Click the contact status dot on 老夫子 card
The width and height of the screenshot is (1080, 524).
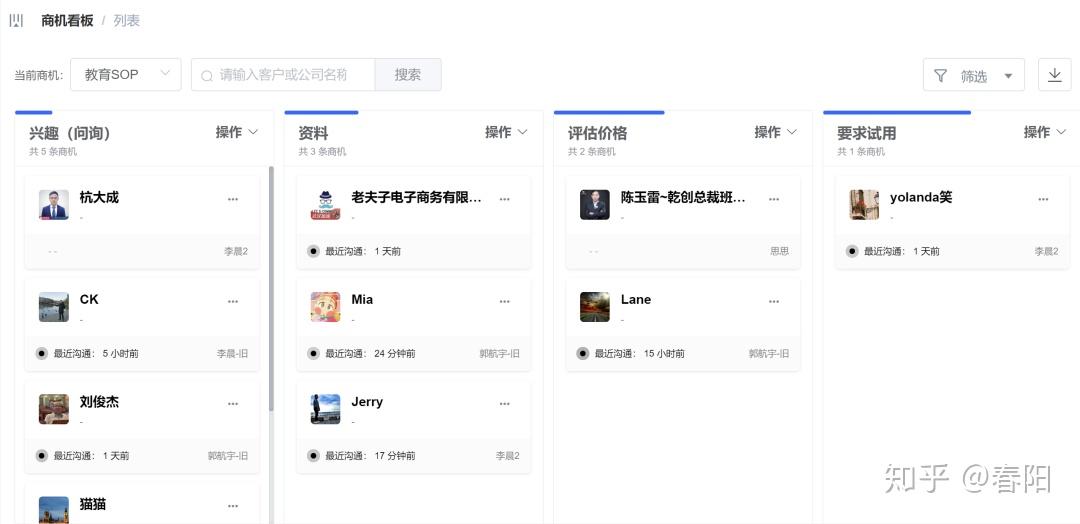[313, 251]
